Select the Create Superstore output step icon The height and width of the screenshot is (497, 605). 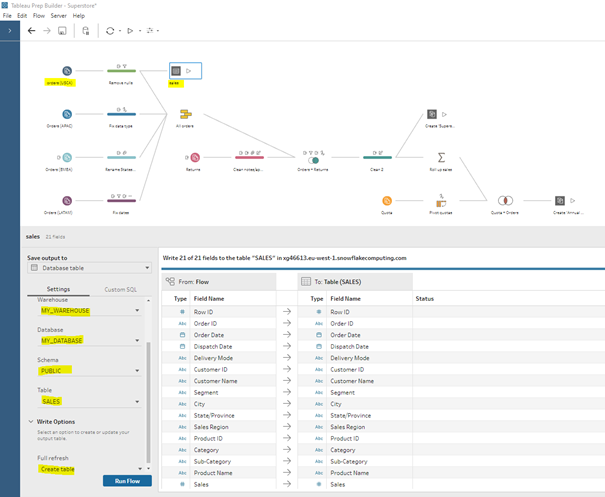(x=432, y=114)
